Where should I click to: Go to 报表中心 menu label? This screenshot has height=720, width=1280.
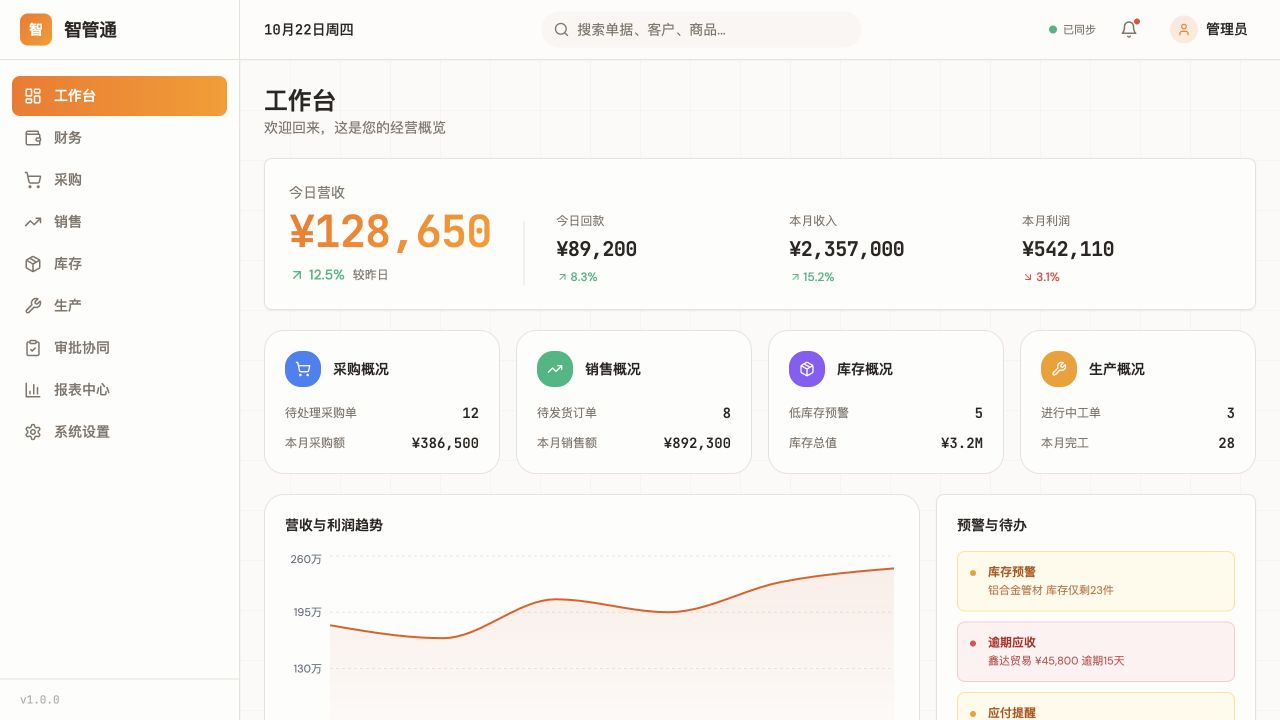[82, 390]
